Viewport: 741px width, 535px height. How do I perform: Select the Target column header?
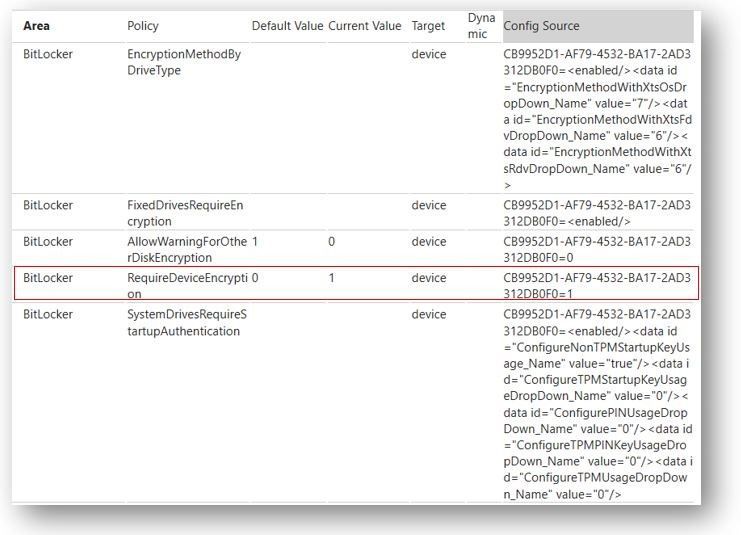pos(428,26)
